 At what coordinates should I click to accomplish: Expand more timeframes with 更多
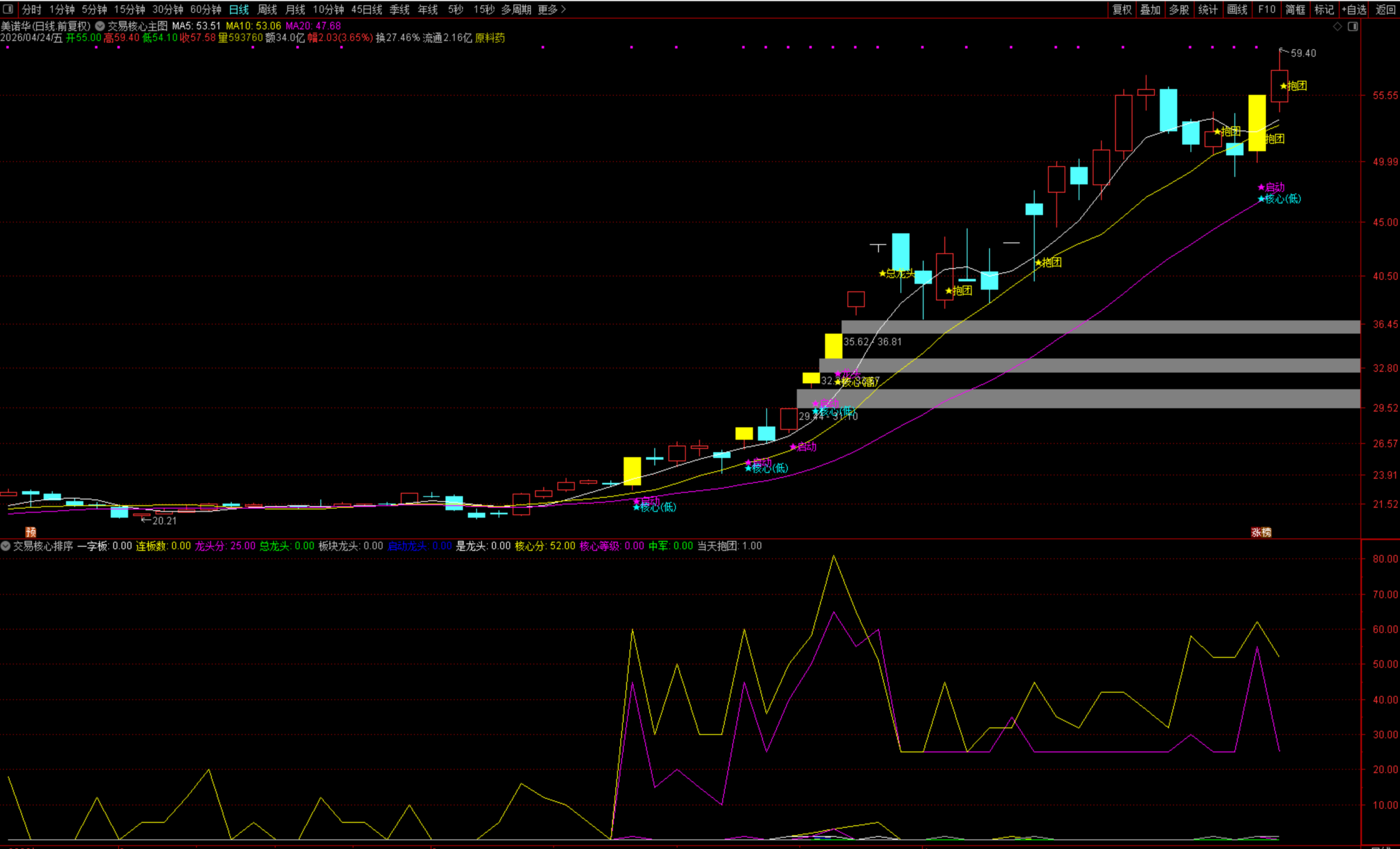551,9
